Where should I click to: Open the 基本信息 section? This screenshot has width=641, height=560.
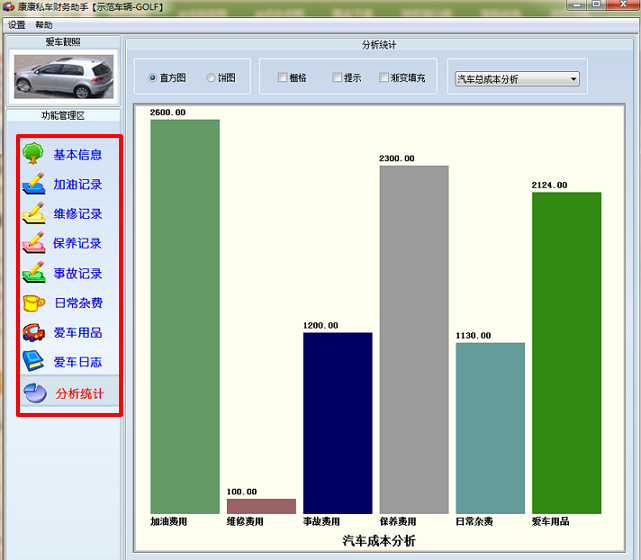click(78, 155)
